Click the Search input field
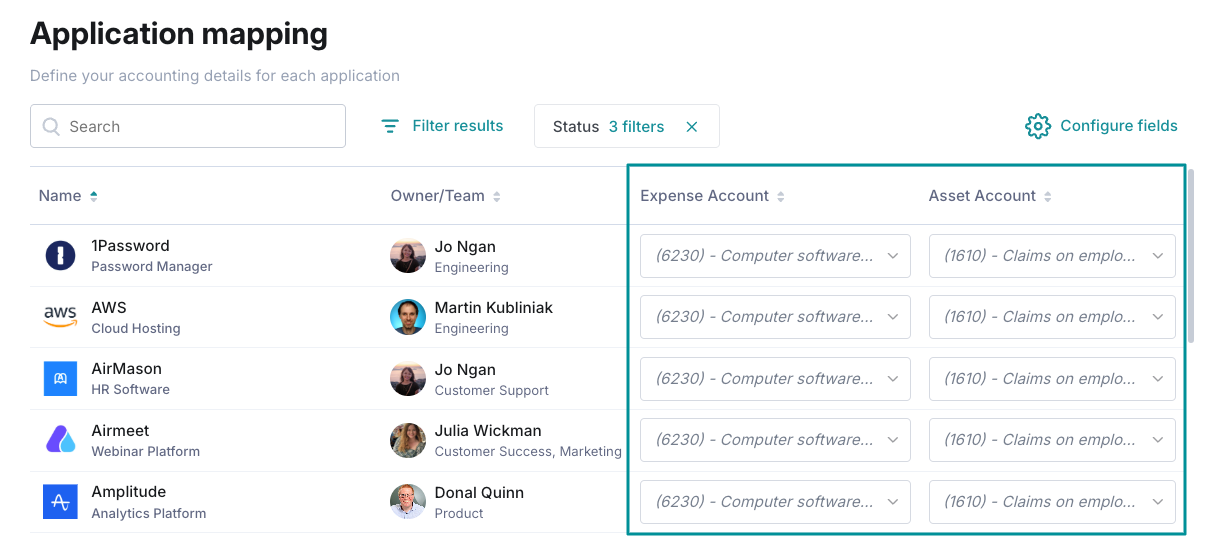This screenshot has width=1218, height=537. (x=188, y=127)
